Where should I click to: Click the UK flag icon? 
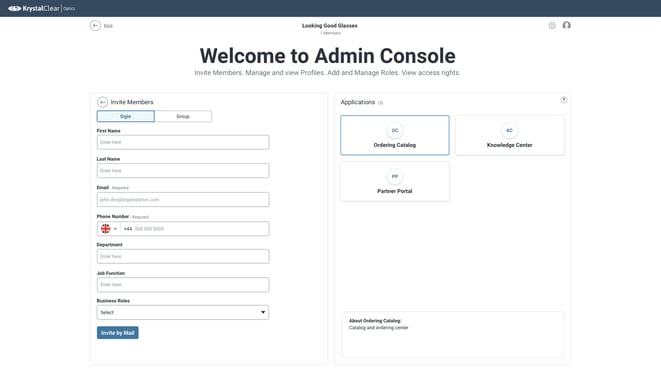(105, 229)
